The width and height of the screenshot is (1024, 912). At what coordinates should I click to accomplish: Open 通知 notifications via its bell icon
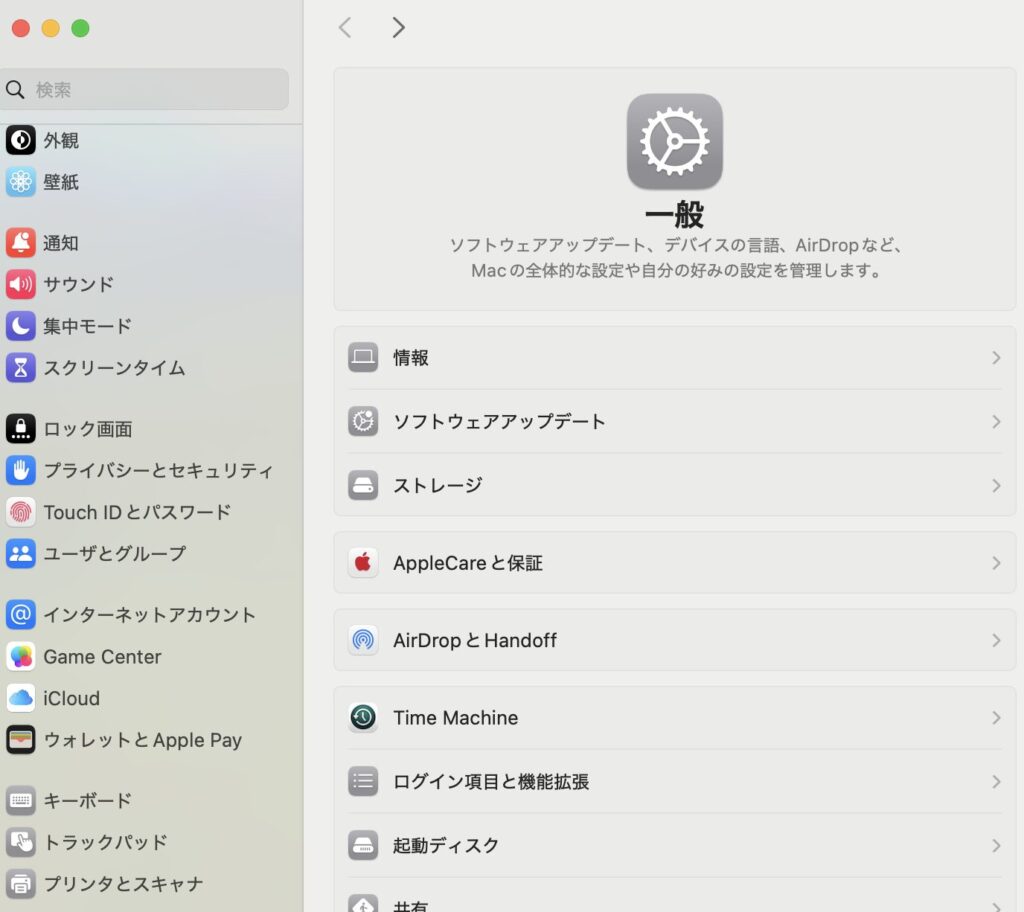click(x=21, y=243)
